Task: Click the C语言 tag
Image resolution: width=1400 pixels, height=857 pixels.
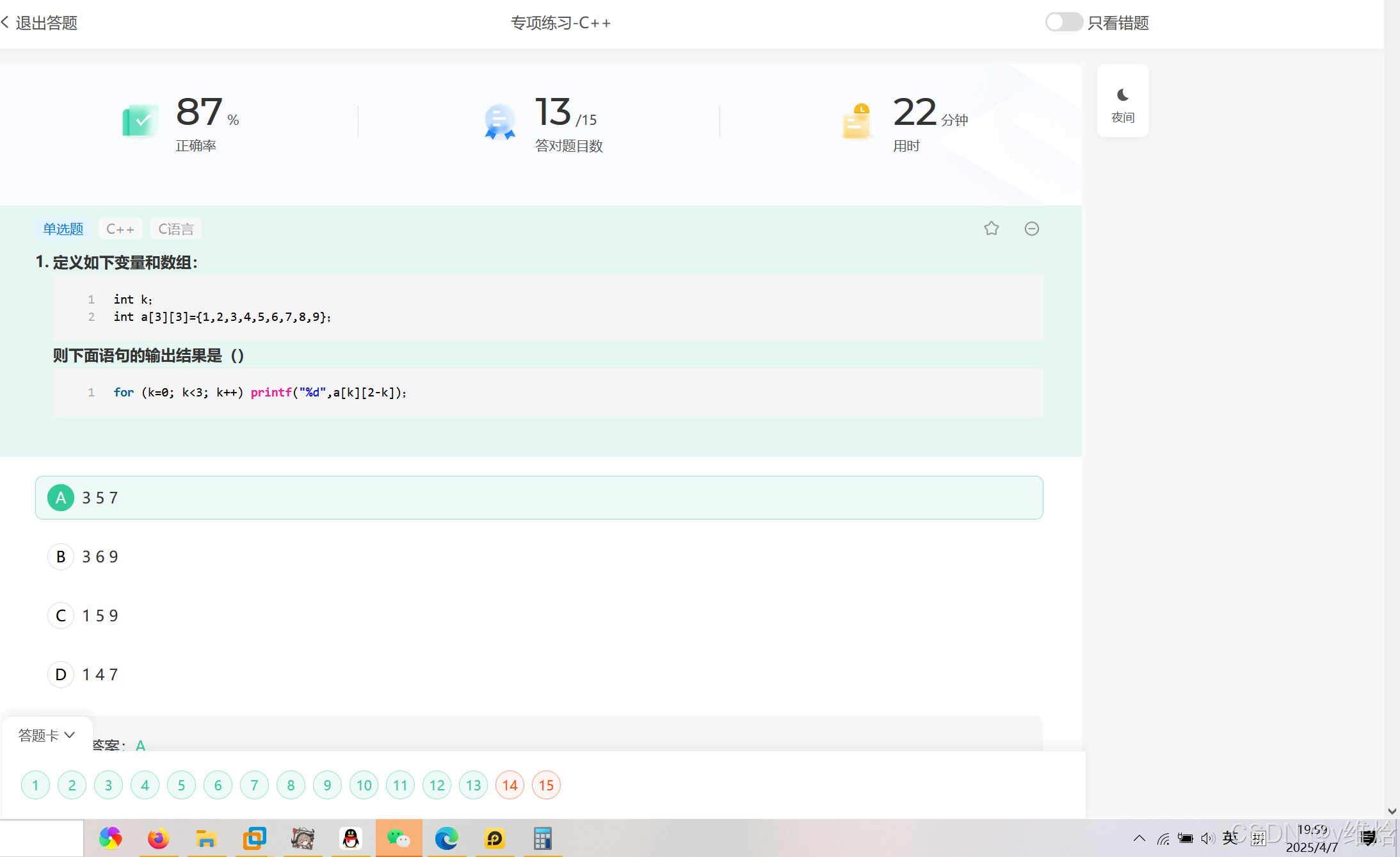Action: click(176, 229)
